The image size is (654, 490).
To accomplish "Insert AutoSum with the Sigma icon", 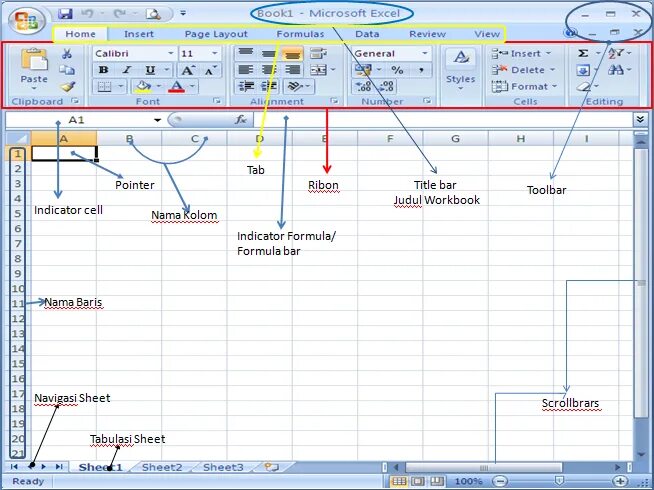I will tap(583, 53).
